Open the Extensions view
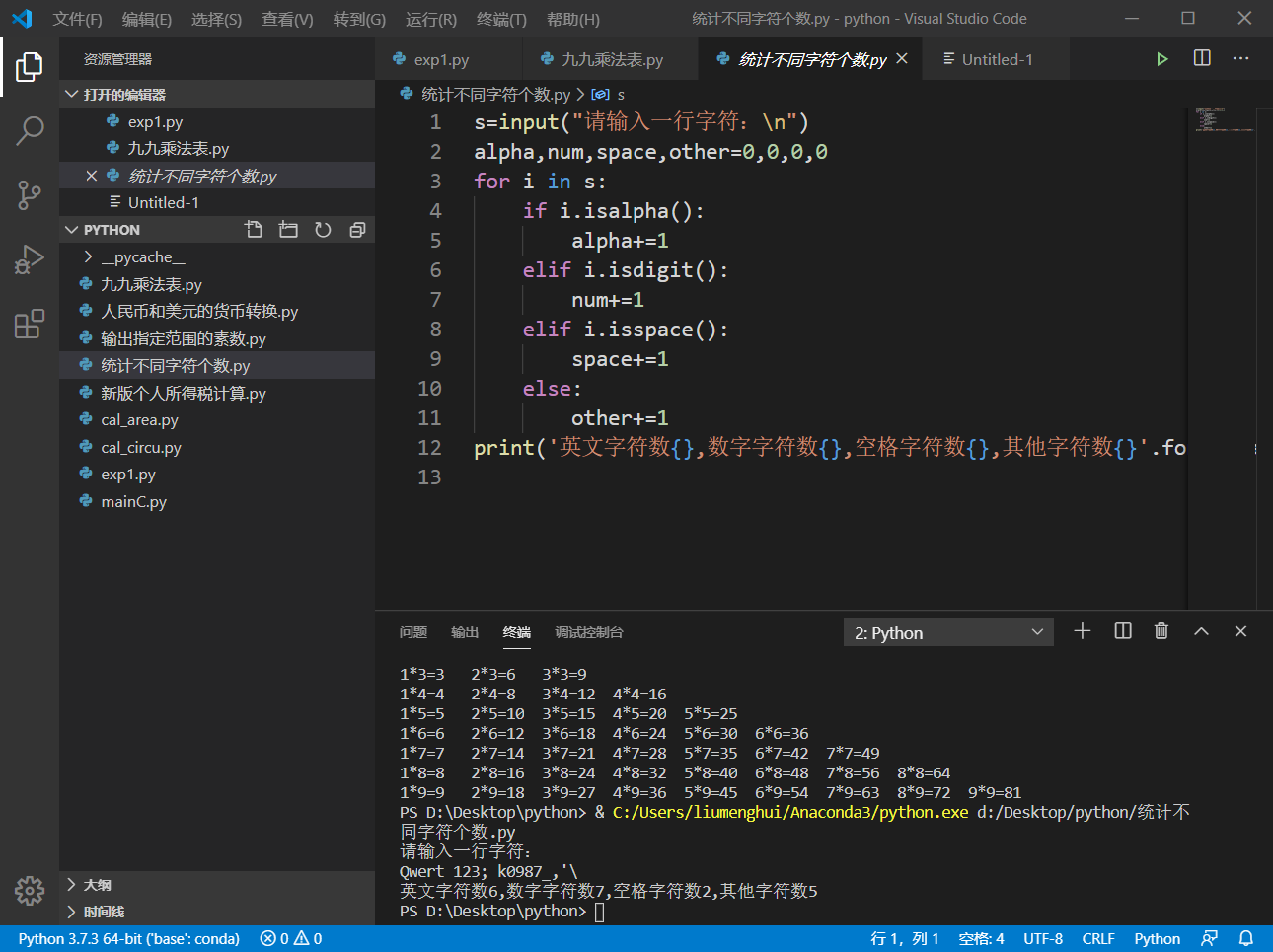 pos(30,324)
